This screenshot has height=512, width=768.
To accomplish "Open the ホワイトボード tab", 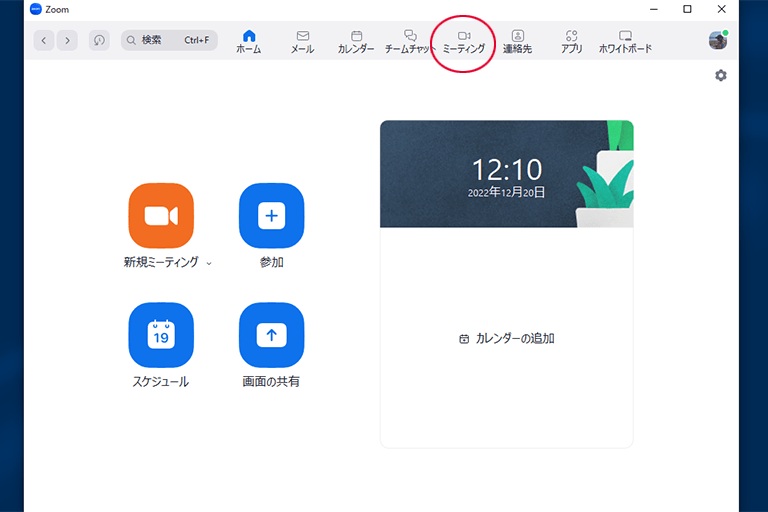I will [x=625, y=41].
